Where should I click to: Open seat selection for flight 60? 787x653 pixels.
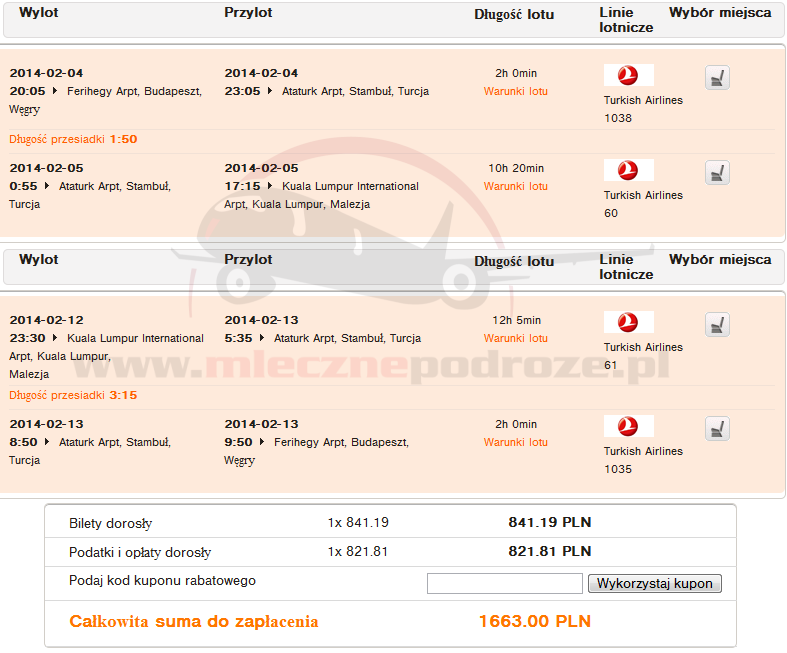(x=717, y=173)
